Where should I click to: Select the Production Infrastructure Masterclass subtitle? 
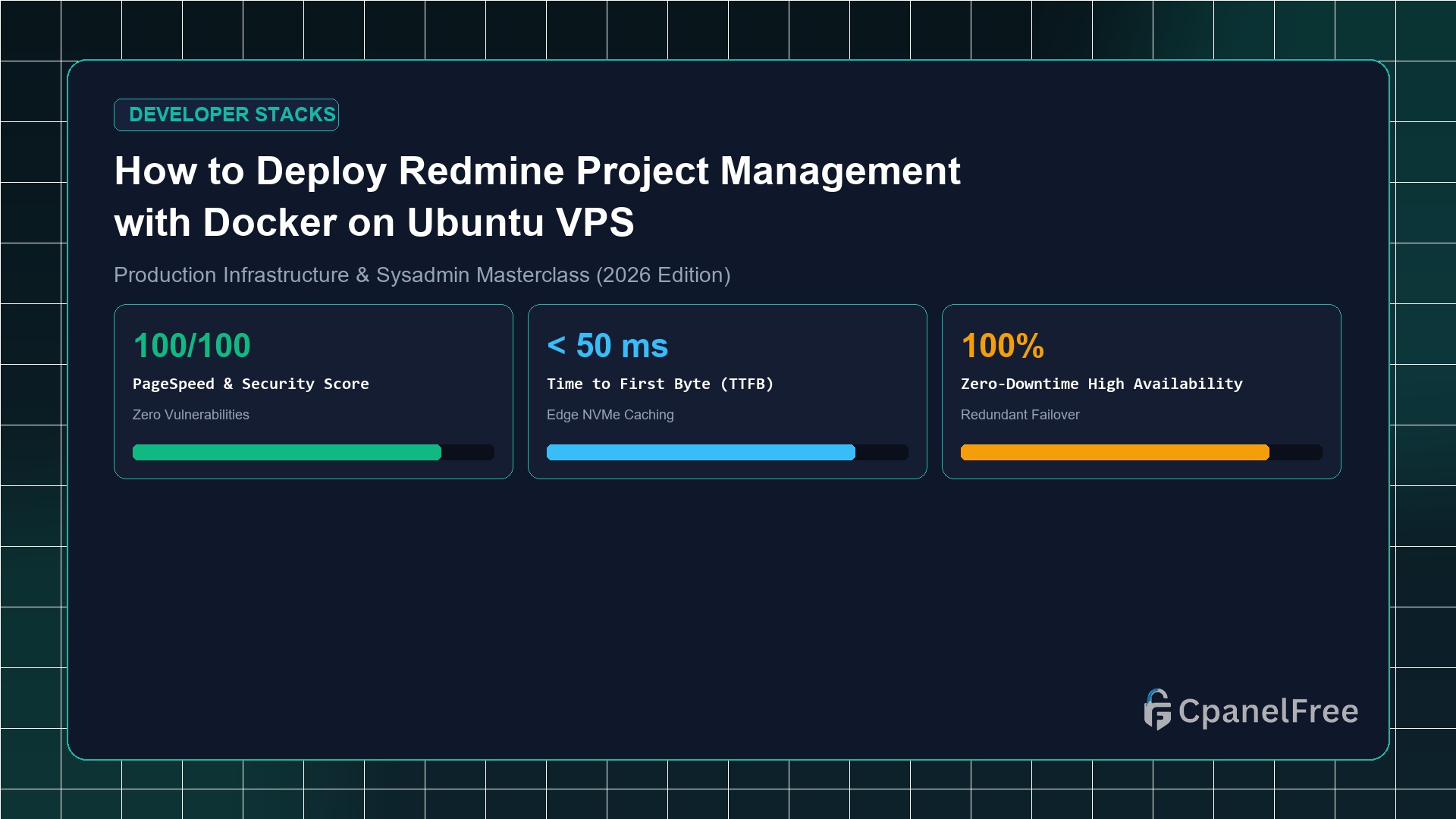pos(422,275)
